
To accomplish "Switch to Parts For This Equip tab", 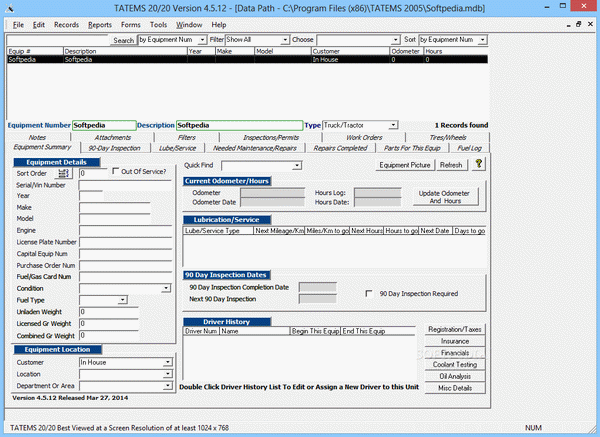I will (x=412, y=148).
